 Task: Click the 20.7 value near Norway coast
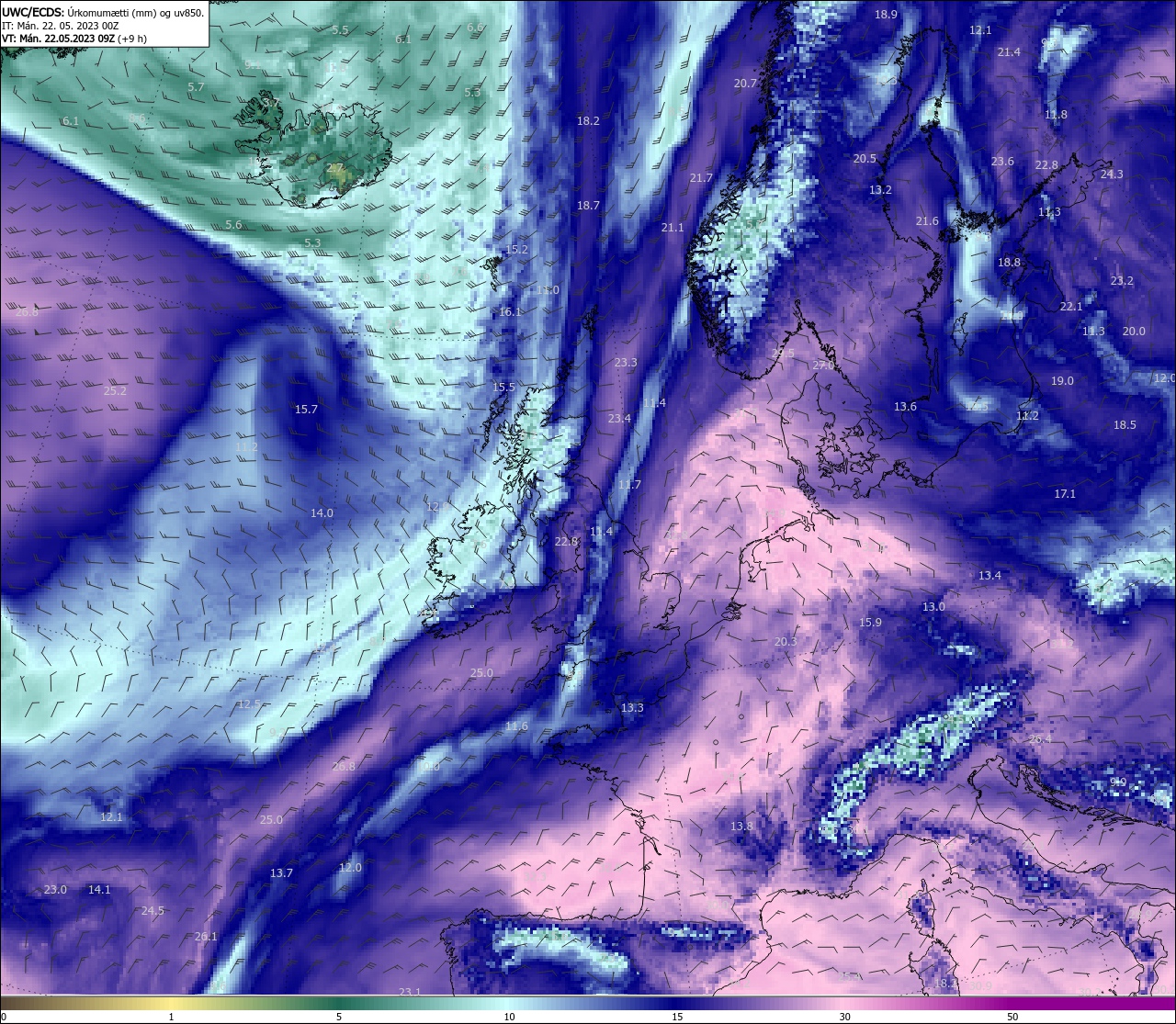coord(745,84)
